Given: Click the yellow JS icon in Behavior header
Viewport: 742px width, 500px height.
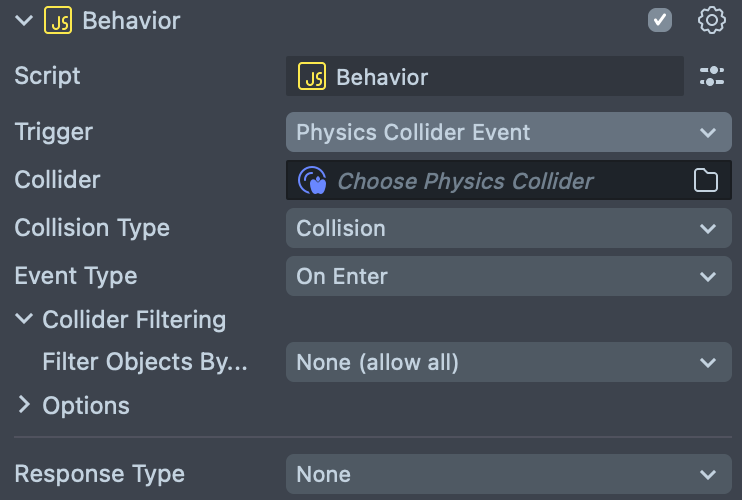Looking at the screenshot, I should (58, 20).
